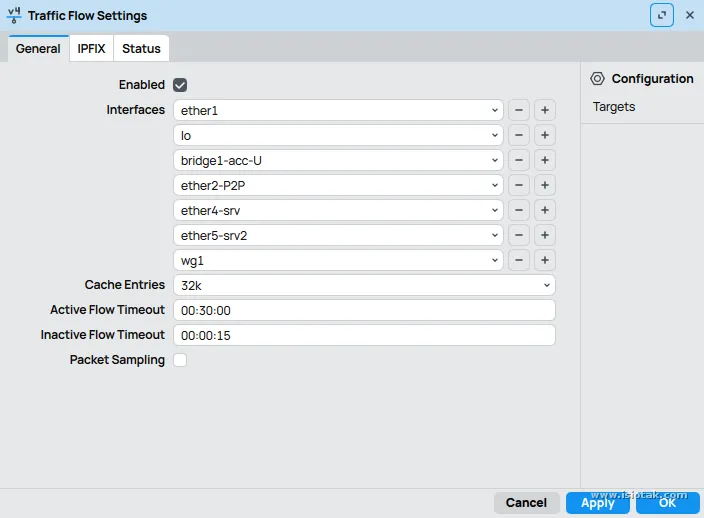The width and height of the screenshot is (704, 518).
Task: Remove ether4-srv interface with minus button
Action: 519,210
